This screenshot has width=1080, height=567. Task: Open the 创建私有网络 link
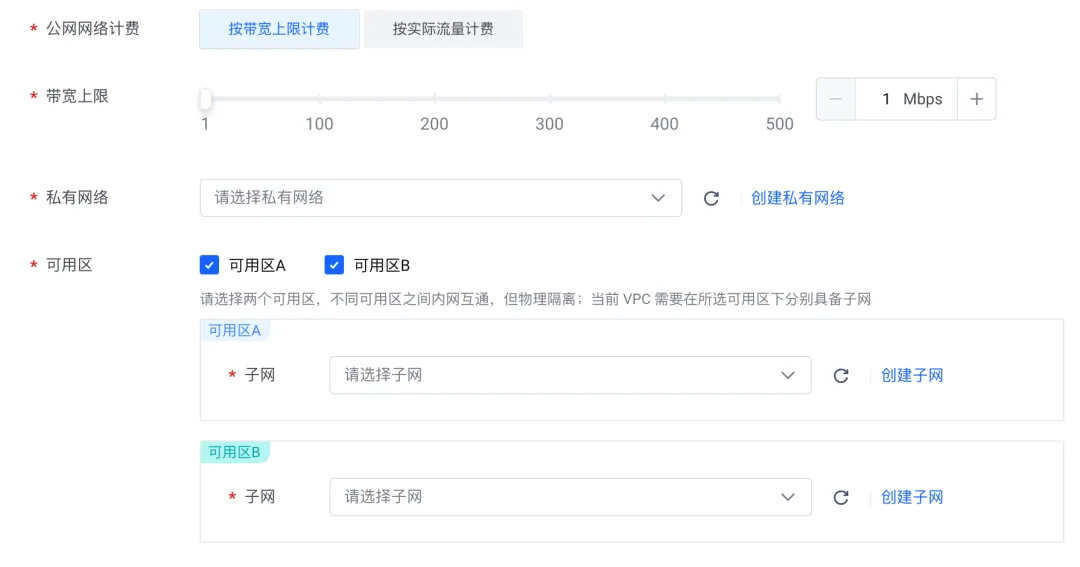(x=798, y=198)
